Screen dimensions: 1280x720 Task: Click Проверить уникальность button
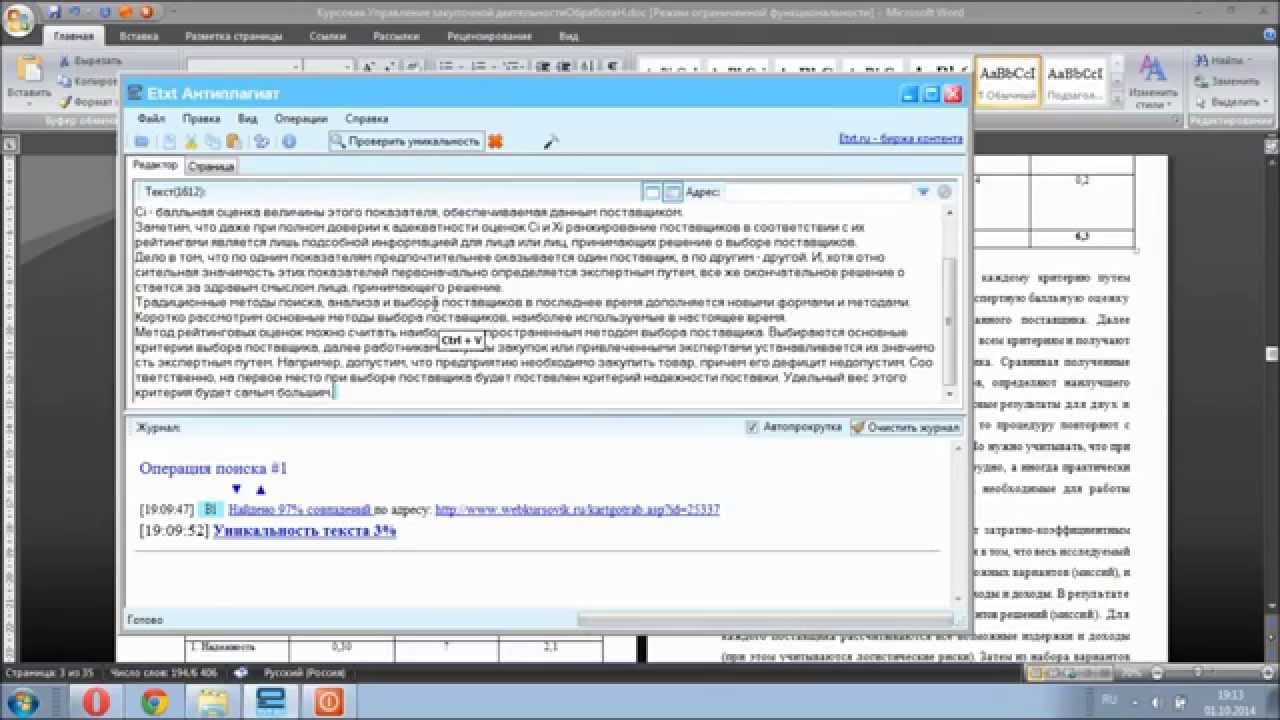click(406, 142)
